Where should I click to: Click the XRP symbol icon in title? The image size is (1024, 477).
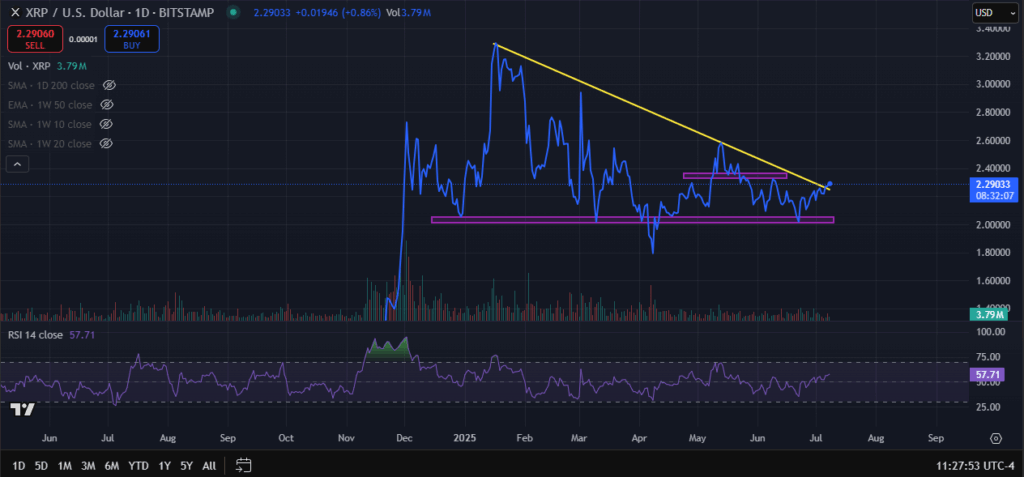pos(15,12)
